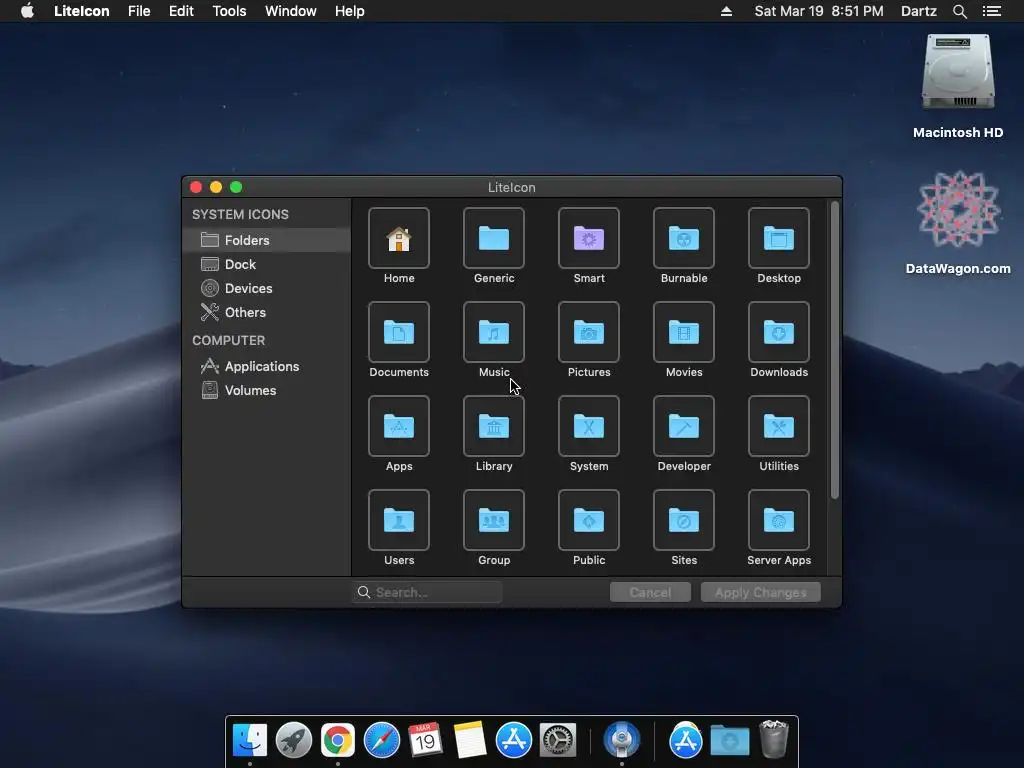Select the Music folder icon
This screenshot has height=768, width=1024.
coord(494,332)
